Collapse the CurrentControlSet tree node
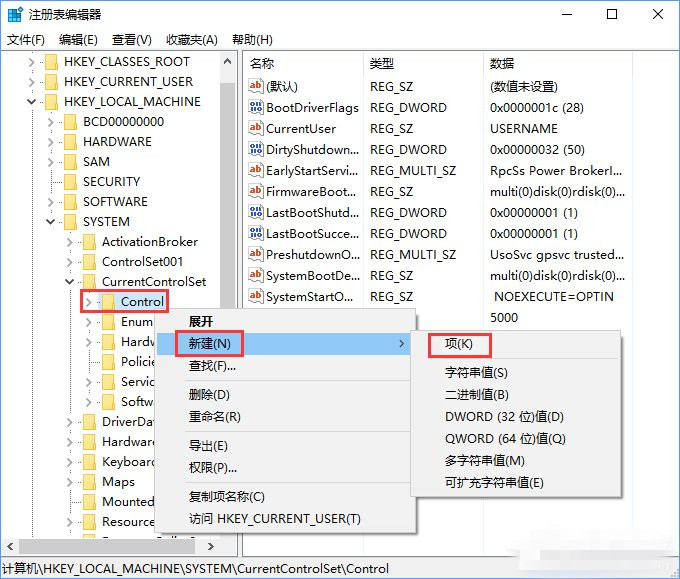 click(70, 281)
